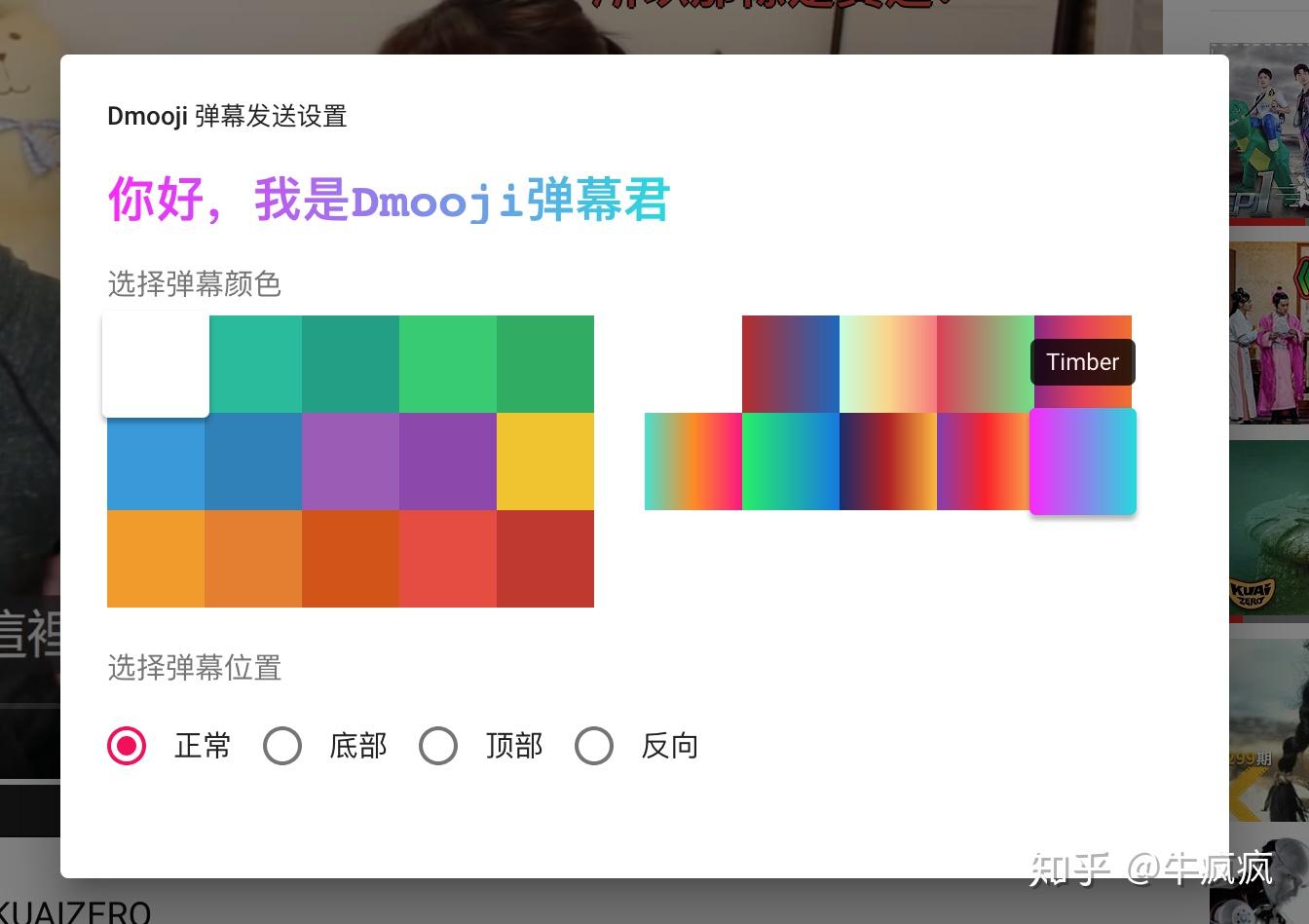Select the 正常 position radio button
Viewport: 1309px width, 924px height.
127,746
